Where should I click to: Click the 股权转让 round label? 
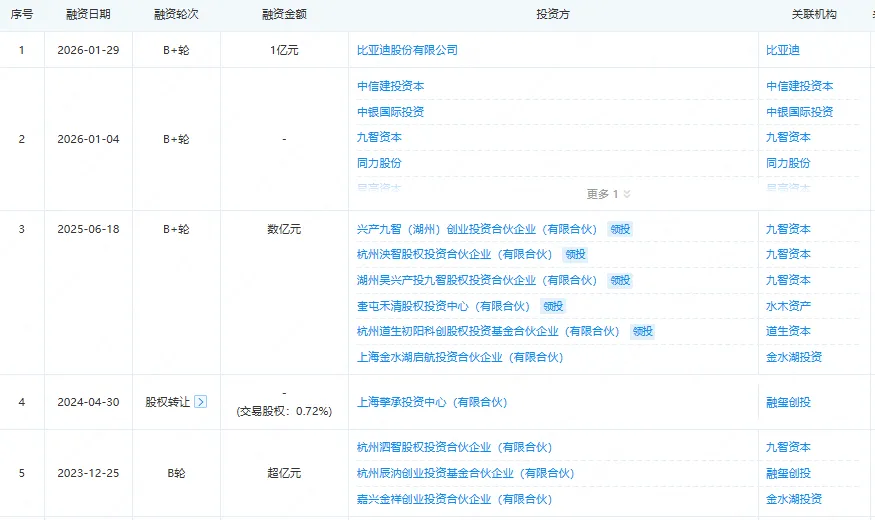(167, 402)
